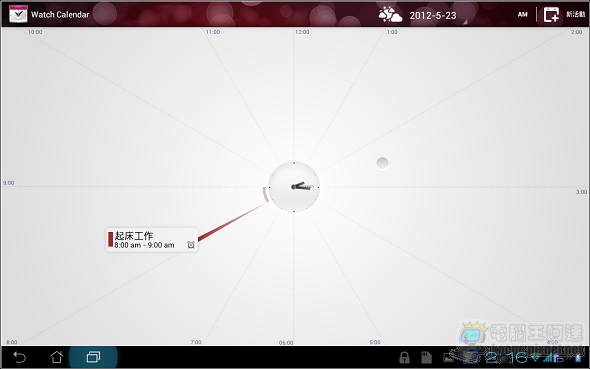Click the alarm icon on event card

(x=191, y=245)
